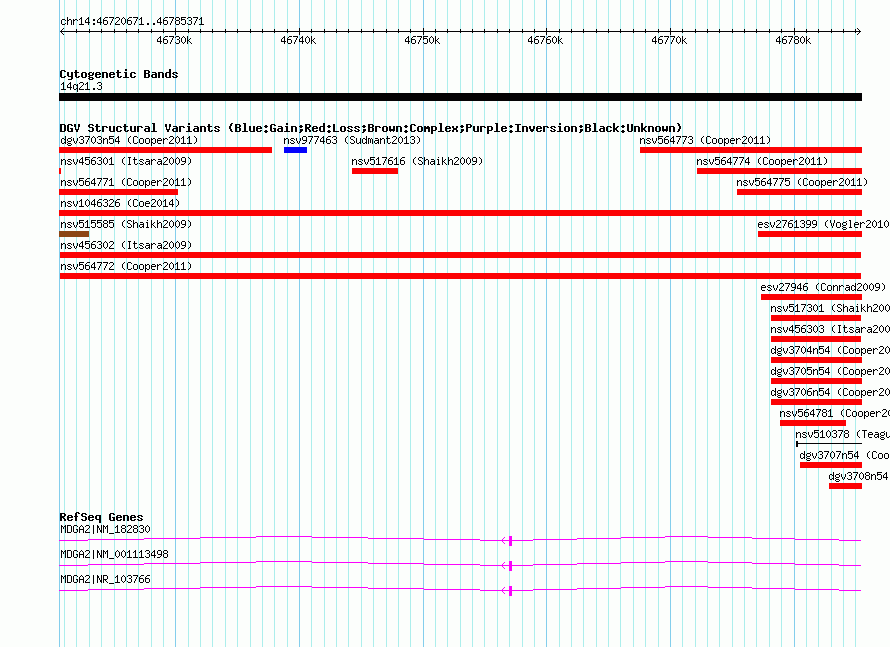Select the blue nsv977463 gain bar
The height and width of the screenshot is (647, 890).
[295, 150]
